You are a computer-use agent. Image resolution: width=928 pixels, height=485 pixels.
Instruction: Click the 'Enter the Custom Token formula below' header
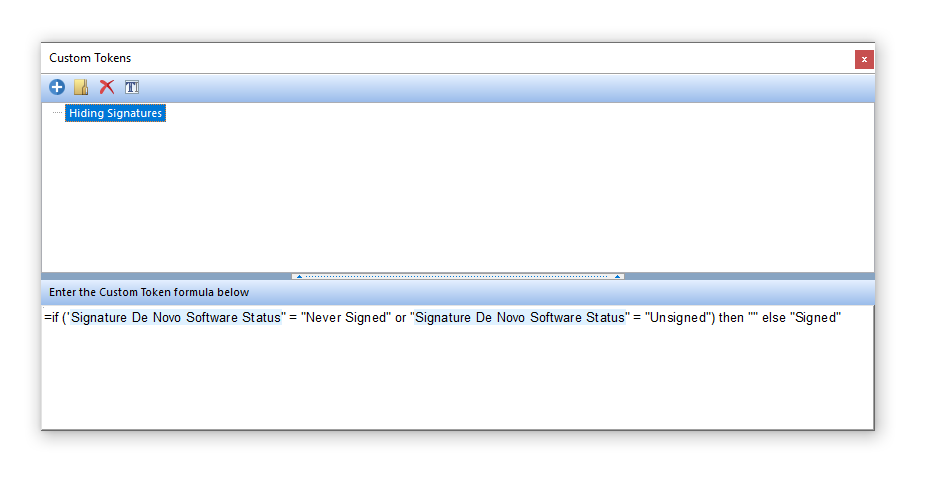(149, 293)
